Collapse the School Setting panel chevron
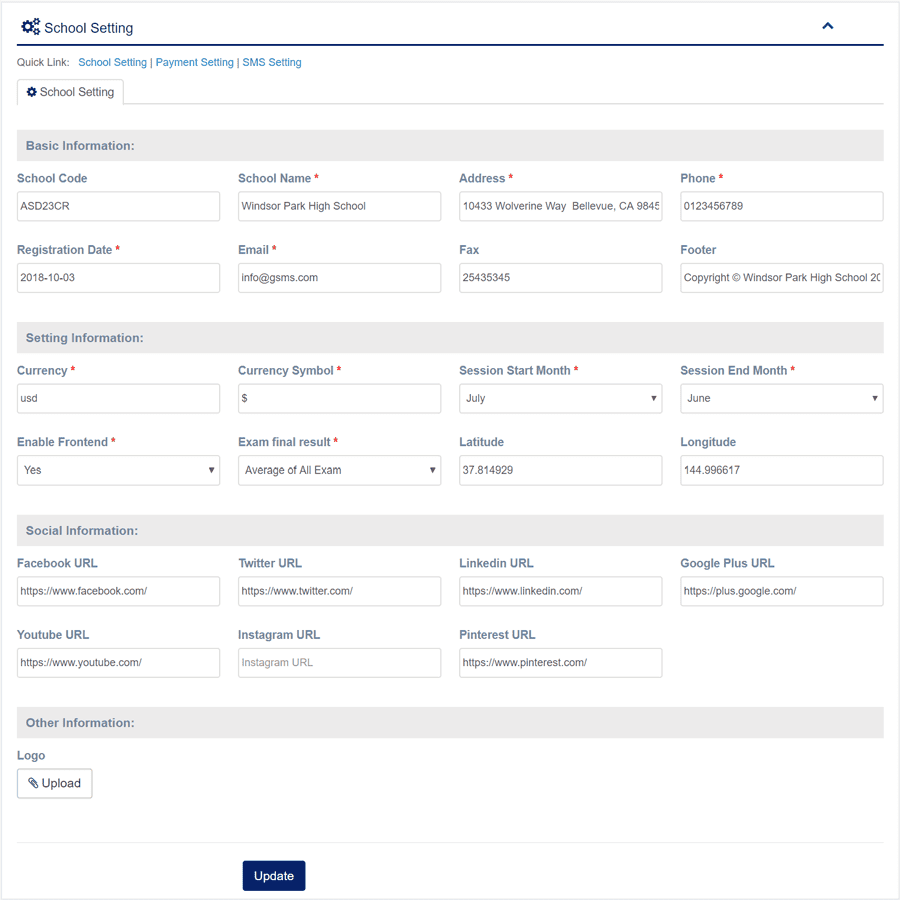Screen dimensions: 900x900 [x=827, y=26]
